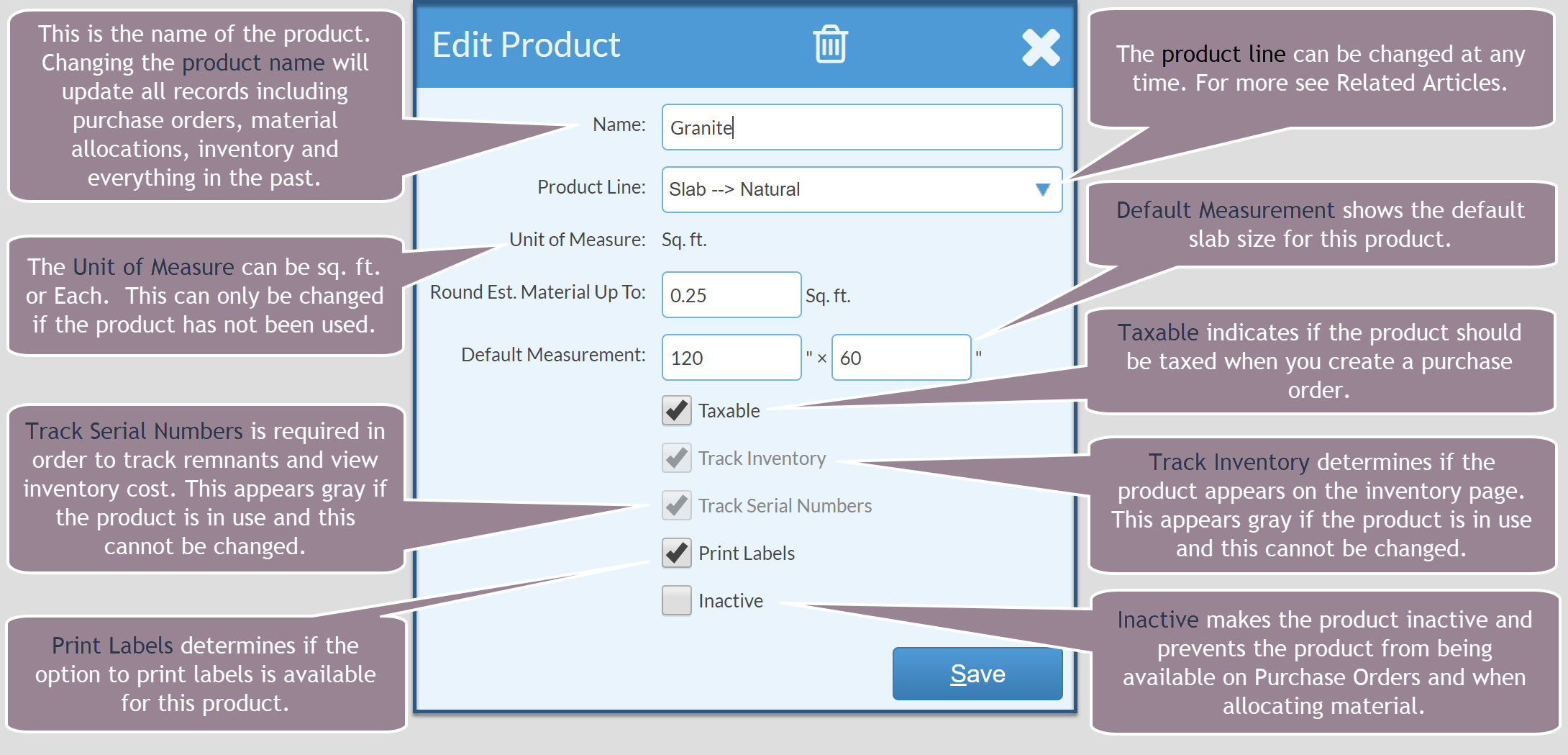Screen dimensions: 1568x755
Task: Click the trash icon to delete the product
Action: pos(831,45)
